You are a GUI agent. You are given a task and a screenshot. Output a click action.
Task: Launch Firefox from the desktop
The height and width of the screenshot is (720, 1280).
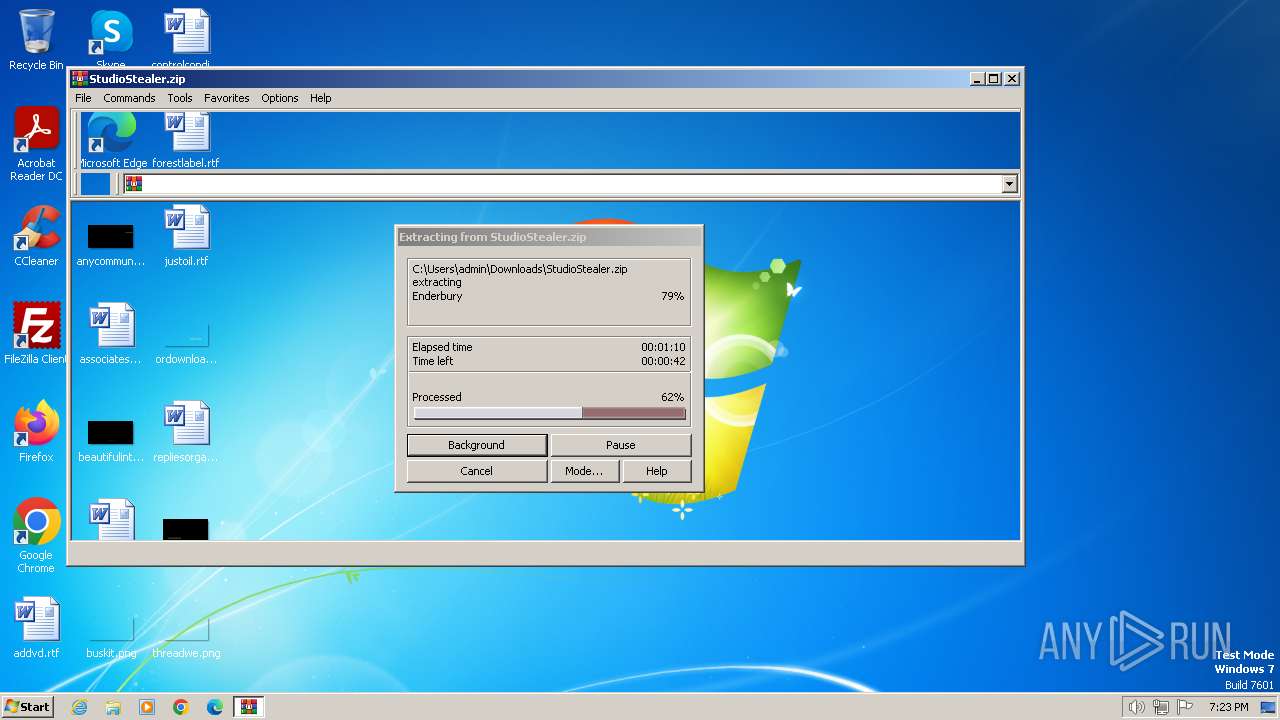(x=36, y=432)
